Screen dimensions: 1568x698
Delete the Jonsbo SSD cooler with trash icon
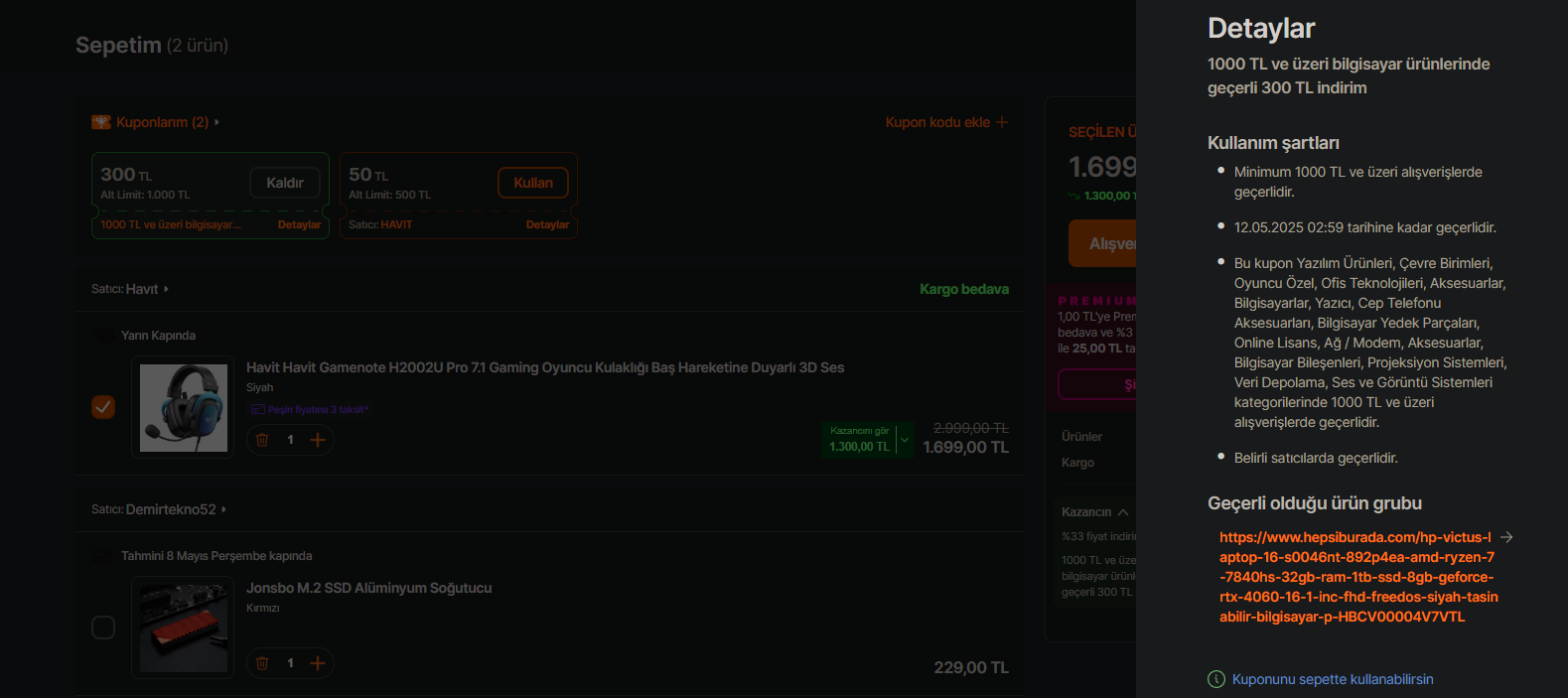(262, 663)
